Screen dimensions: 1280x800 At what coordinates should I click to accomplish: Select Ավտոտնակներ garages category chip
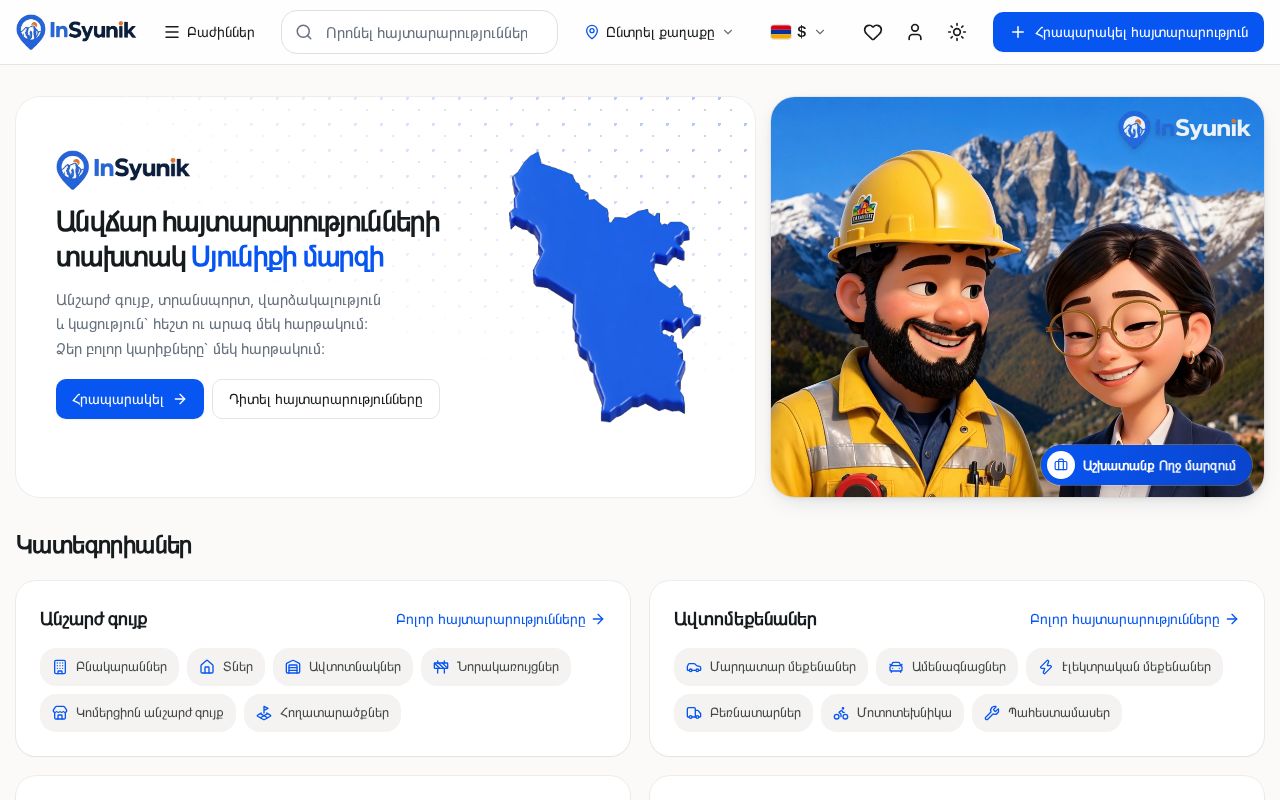(x=343, y=667)
